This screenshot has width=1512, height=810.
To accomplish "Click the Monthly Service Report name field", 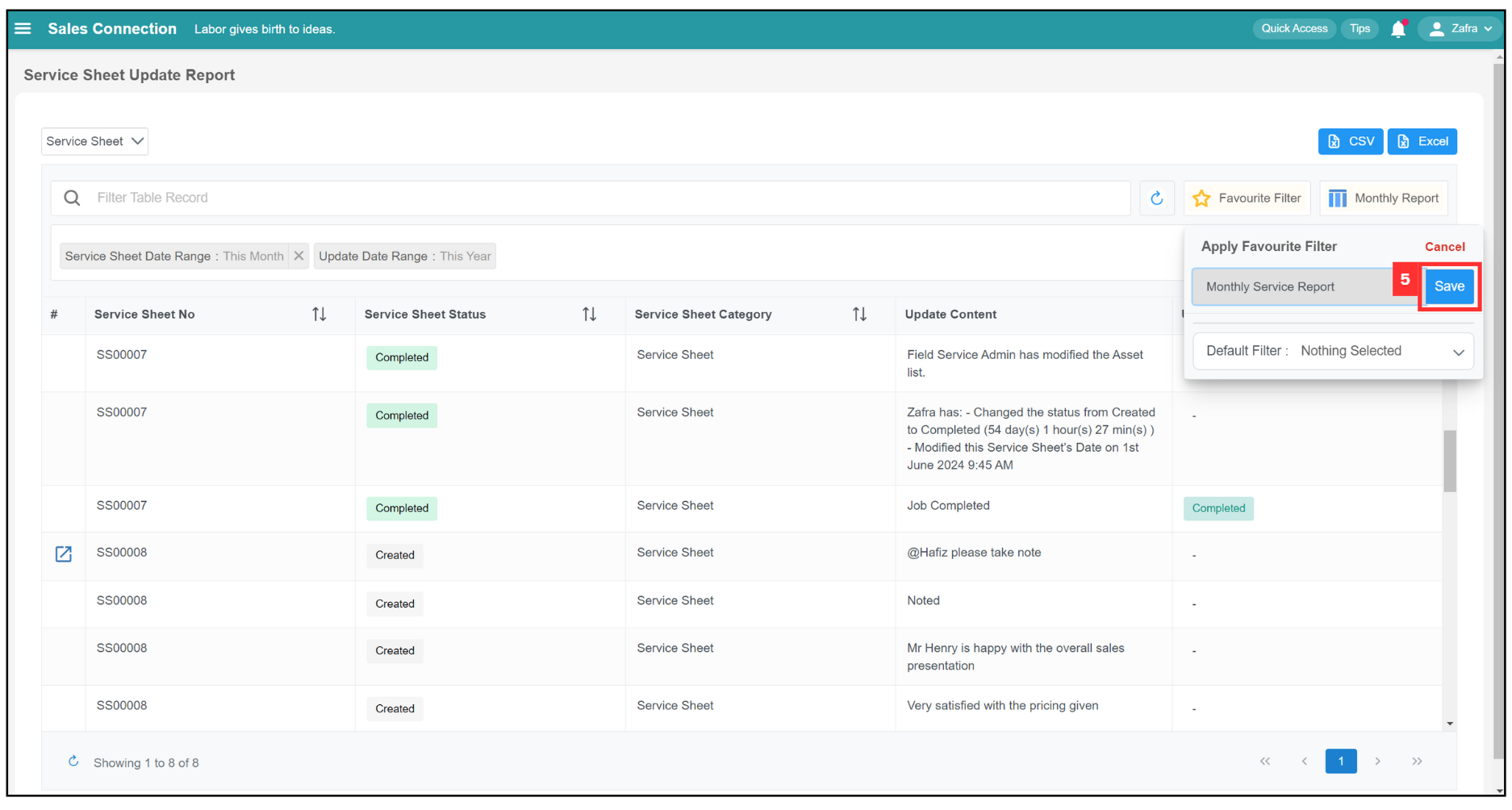I will [1293, 286].
